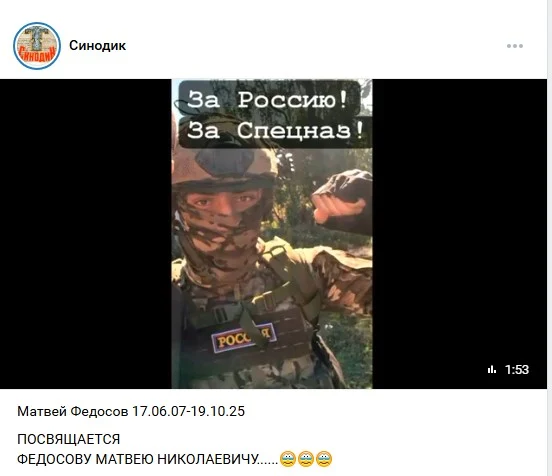Click the audio bars icon beside duration
The height and width of the screenshot is (476, 552).
(x=492, y=369)
